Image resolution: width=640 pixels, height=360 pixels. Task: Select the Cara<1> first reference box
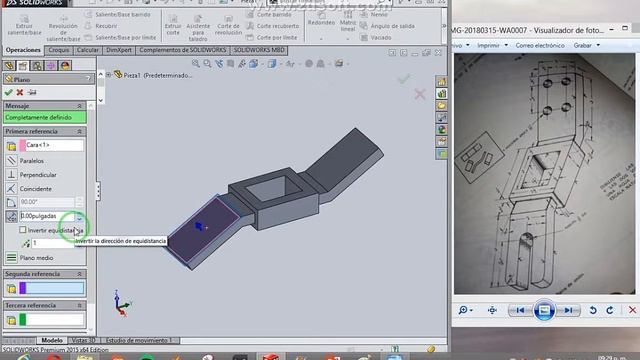click(52, 145)
